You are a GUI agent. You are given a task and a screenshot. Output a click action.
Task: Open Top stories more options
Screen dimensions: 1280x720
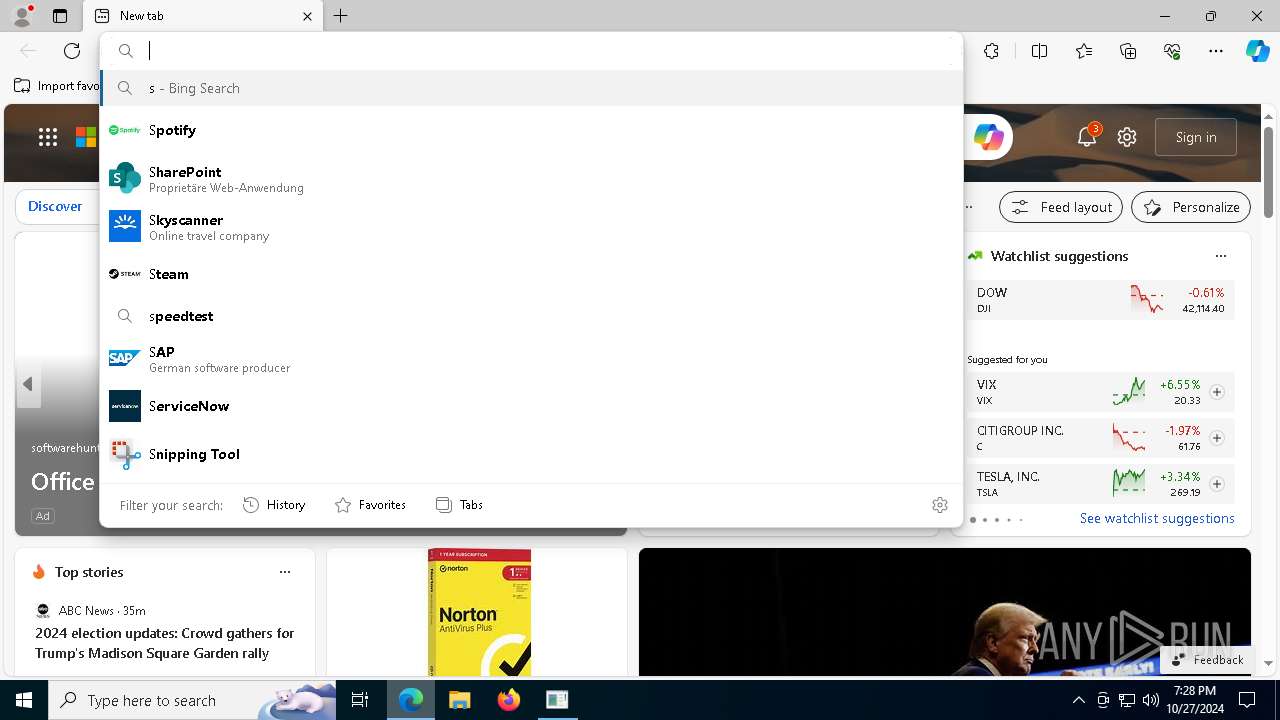[x=285, y=572]
